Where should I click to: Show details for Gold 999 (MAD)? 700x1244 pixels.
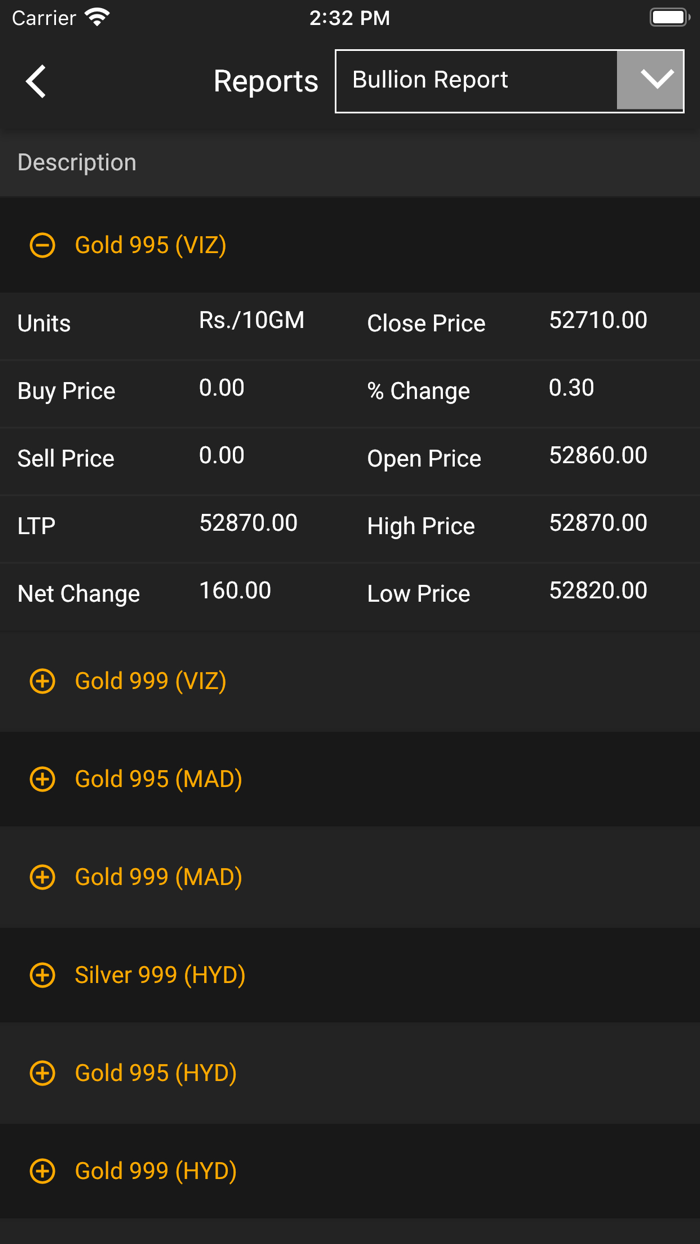click(158, 877)
